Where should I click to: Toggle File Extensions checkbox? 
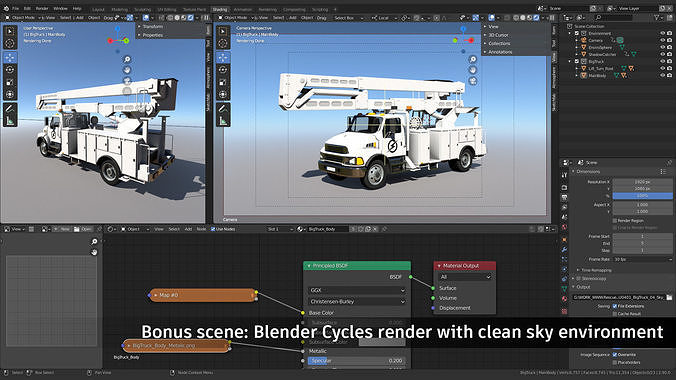click(x=615, y=306)
